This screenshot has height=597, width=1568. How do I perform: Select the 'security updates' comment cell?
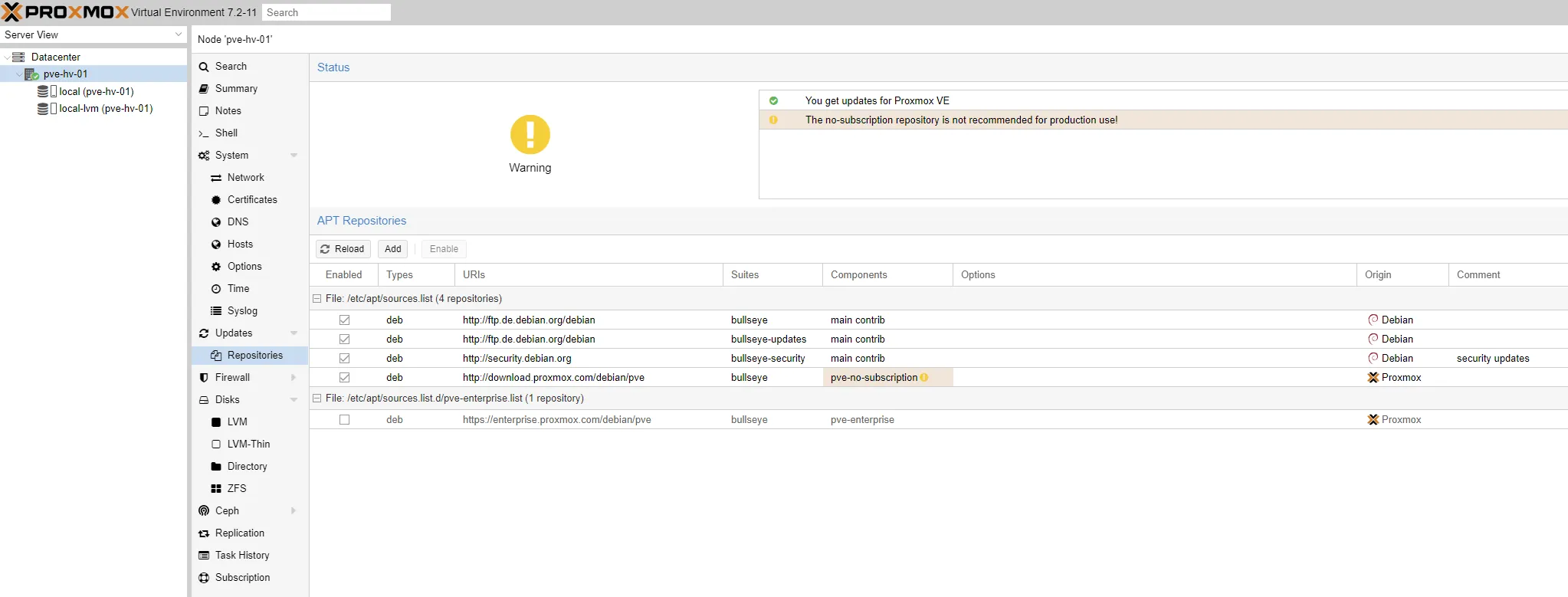[1508, 359]
